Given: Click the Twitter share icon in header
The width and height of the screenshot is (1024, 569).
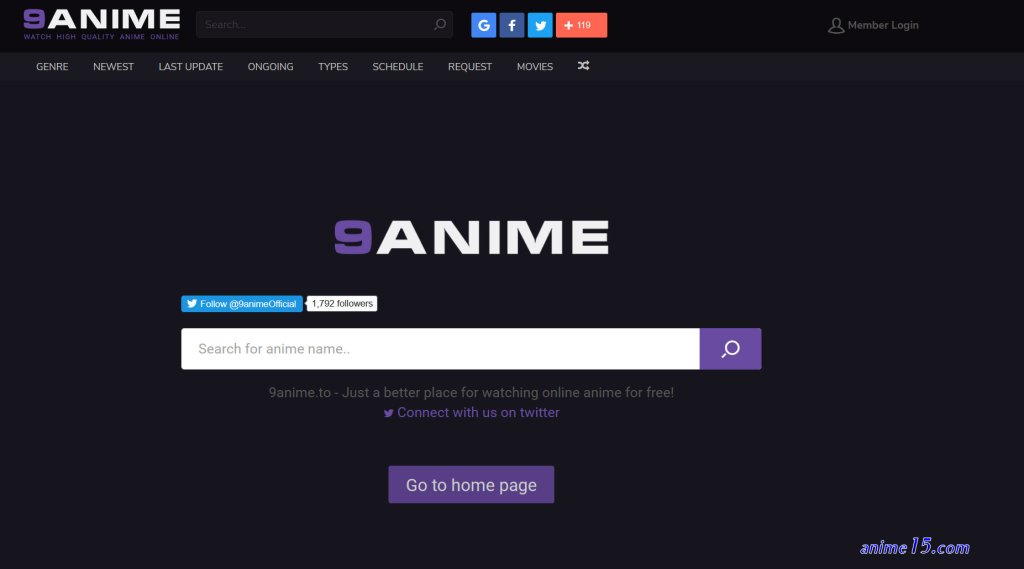Looking at the screenshot, I should pyautogui.click(x=540, y=25).
